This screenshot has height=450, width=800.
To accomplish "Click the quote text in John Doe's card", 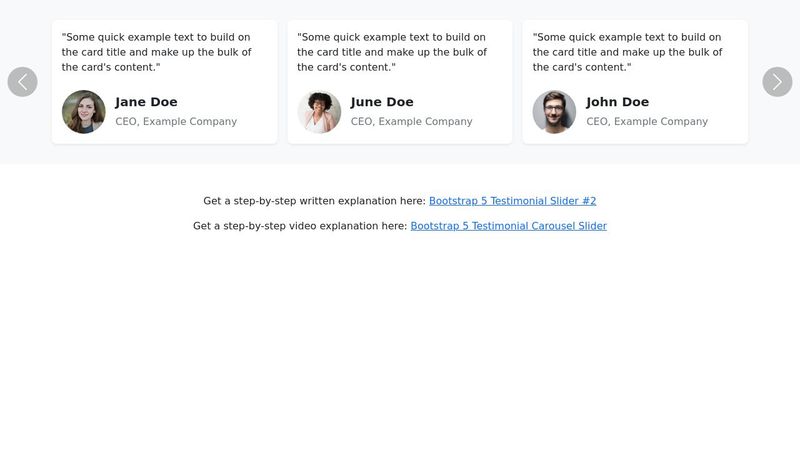I will [628, 52].
